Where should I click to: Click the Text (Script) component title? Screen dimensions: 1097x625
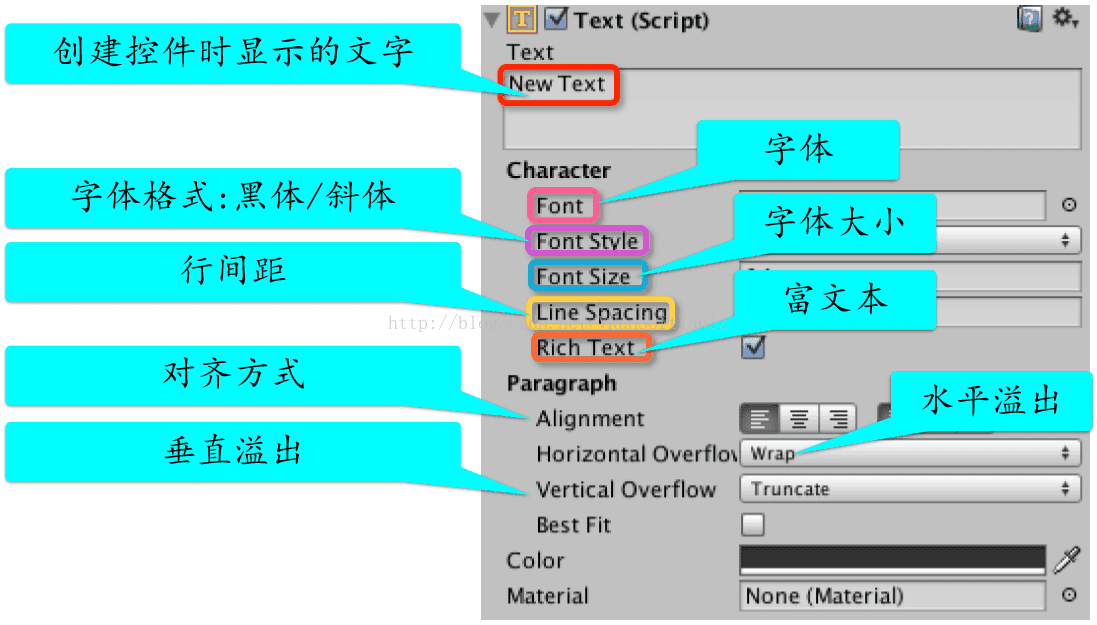click(642, 20)
